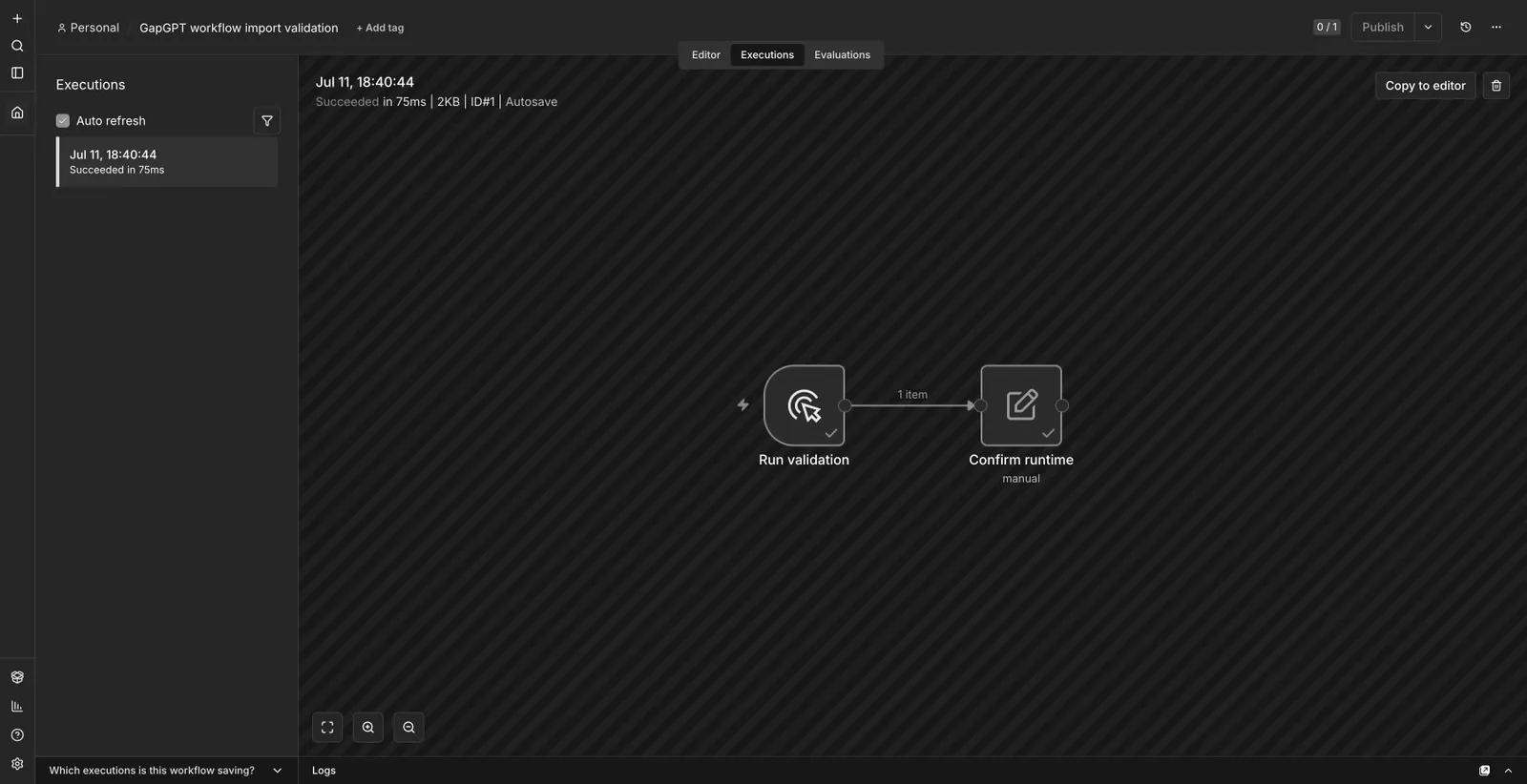Toggle the Auto refresh checkbox
1527x784 pixels.
click(x=63, y=121)
